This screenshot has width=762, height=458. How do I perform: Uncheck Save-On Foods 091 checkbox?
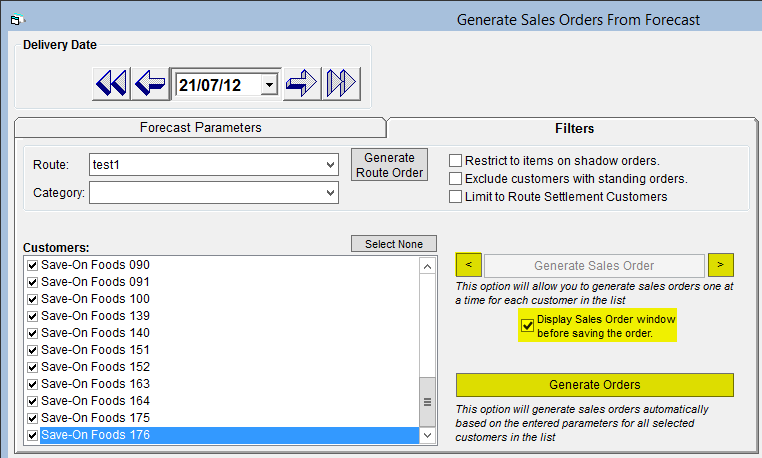(33, 282)
